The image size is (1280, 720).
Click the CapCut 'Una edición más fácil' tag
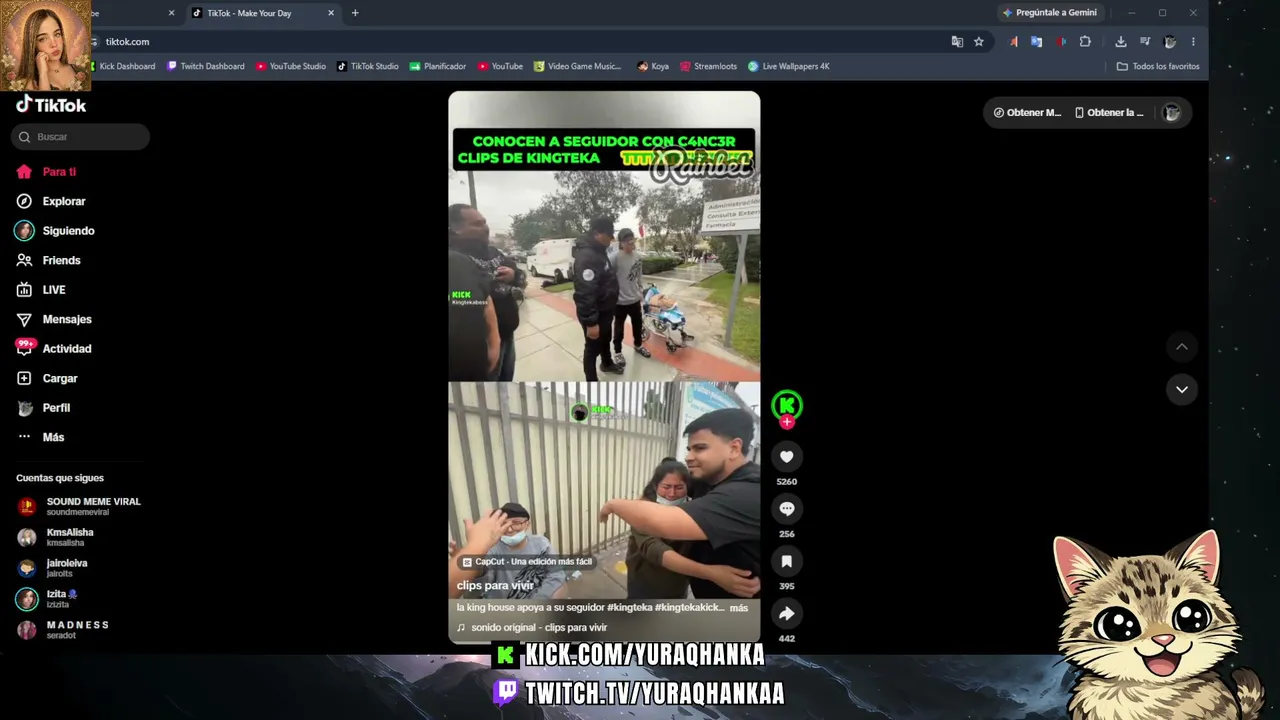pyautogui.click(x=527, y=562)
